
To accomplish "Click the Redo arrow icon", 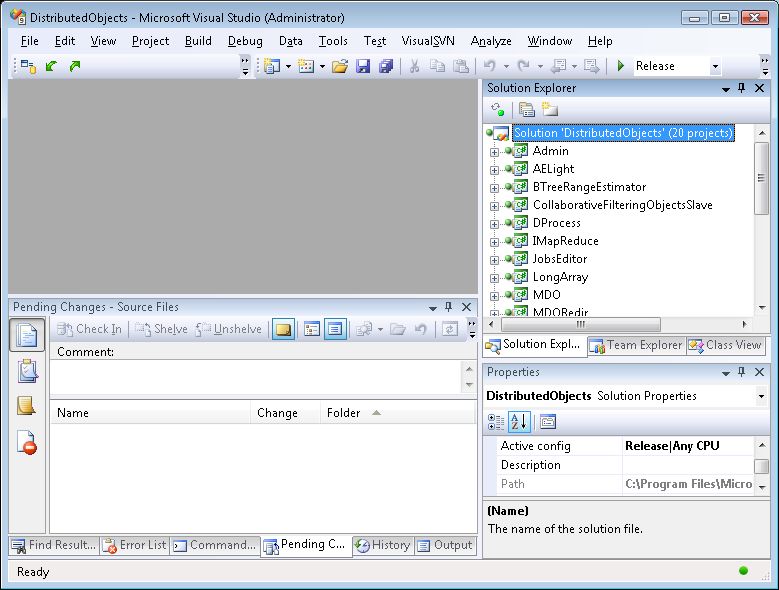I will 524,66.
